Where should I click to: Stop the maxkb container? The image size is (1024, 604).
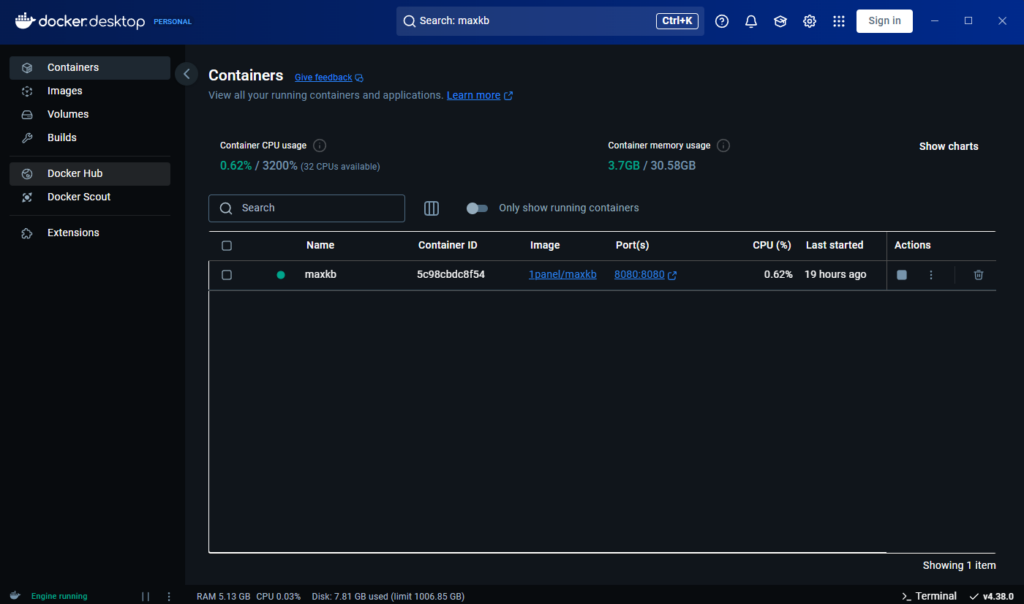(901, 275)
